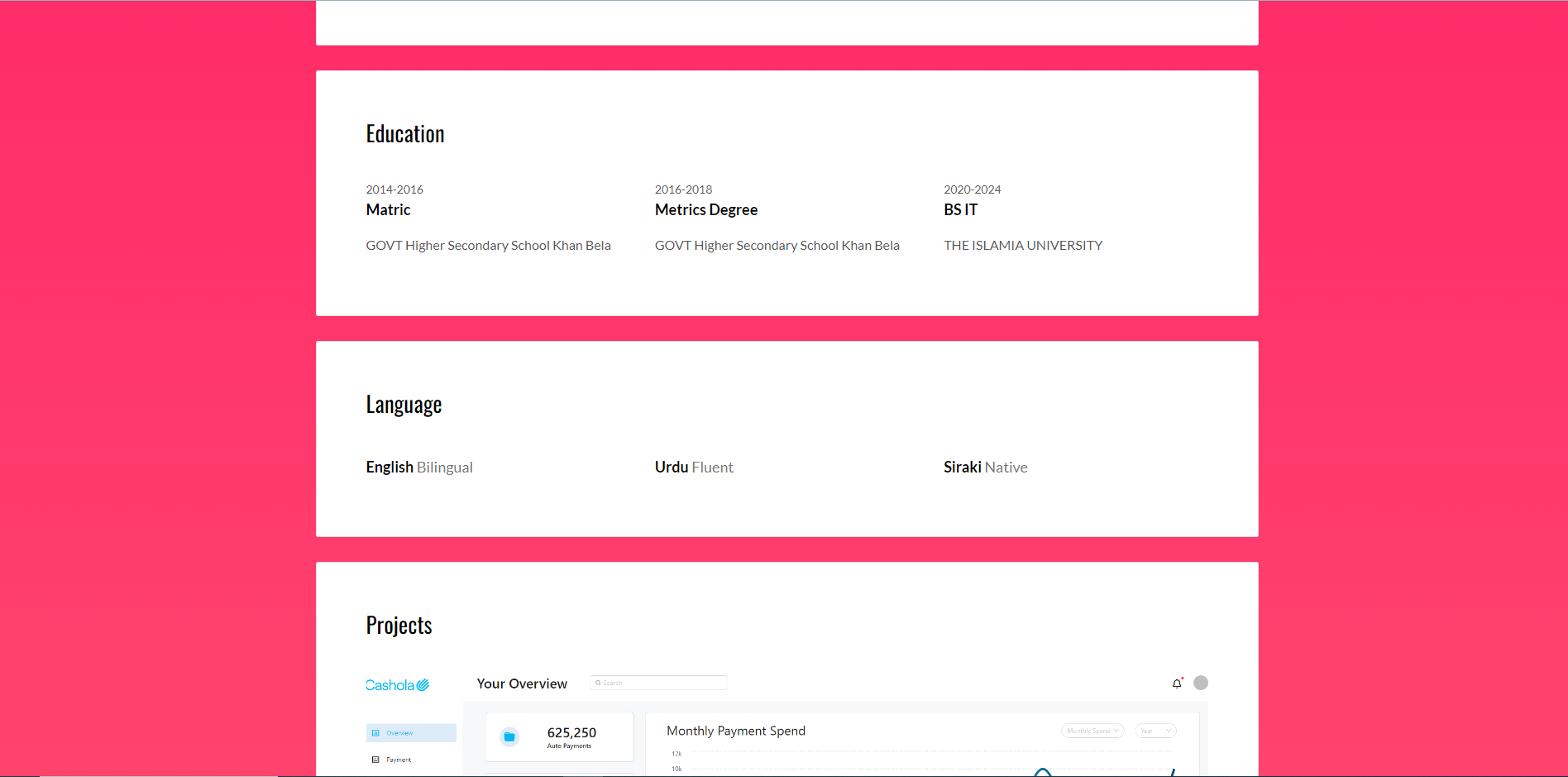Image resolution: width=1568 pixels, height=777 pixels.
Task: Click the Payment sidebar icon
Action: coord(375,760)
